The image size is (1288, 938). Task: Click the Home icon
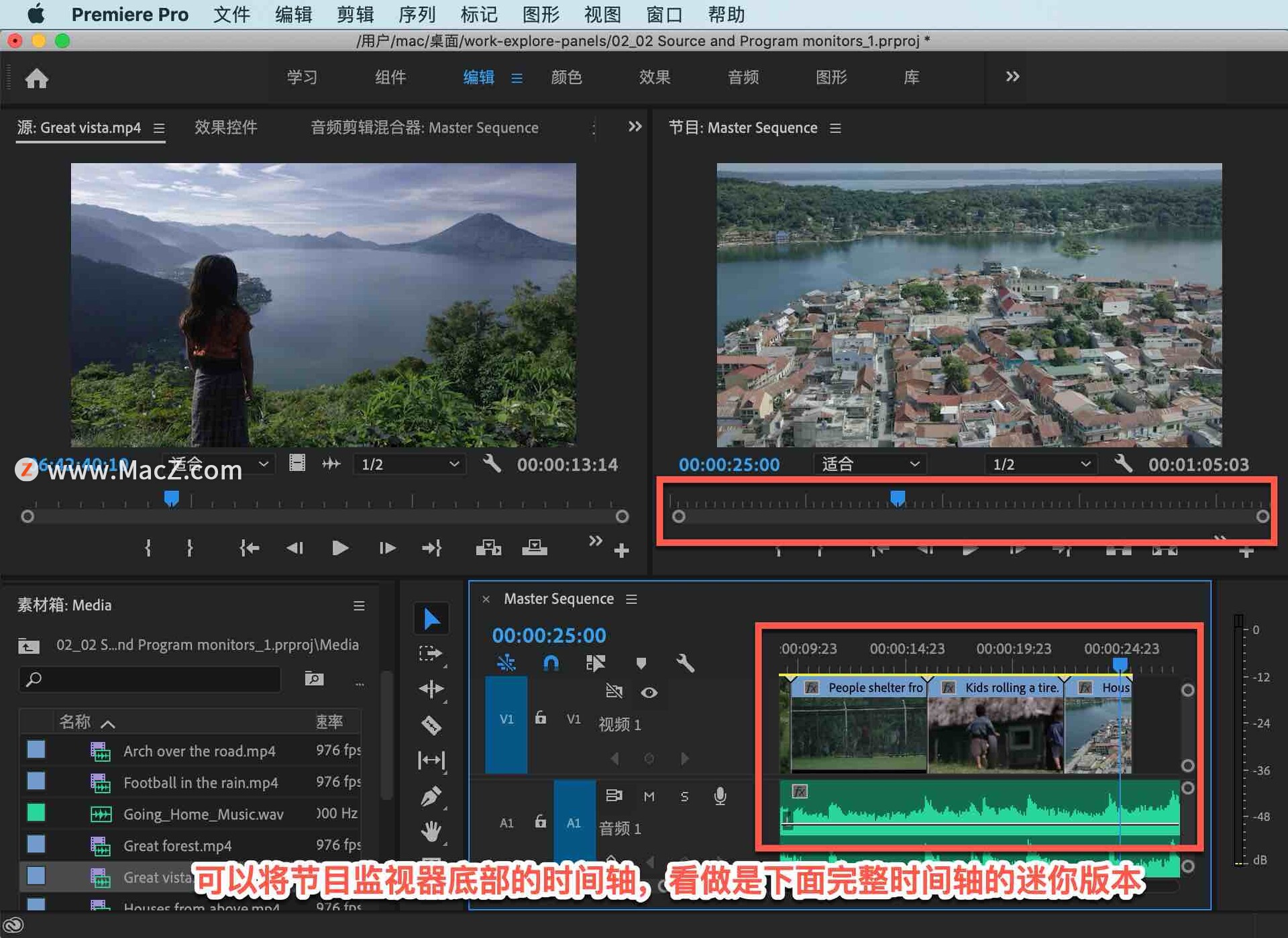click(37, 79)
